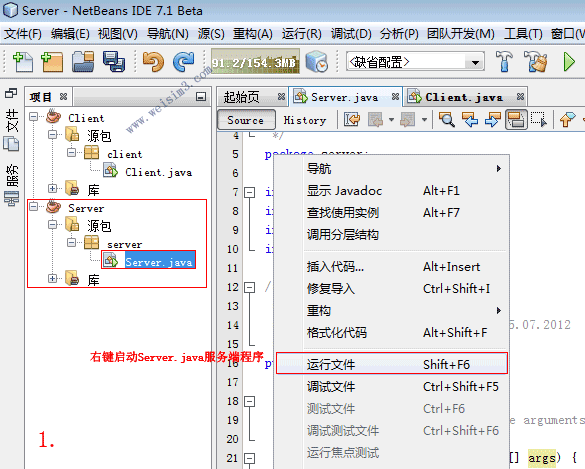Screen dimensions: 585x469
Task: Click the Redo arrow icon
Action: [x=183, y=62]
